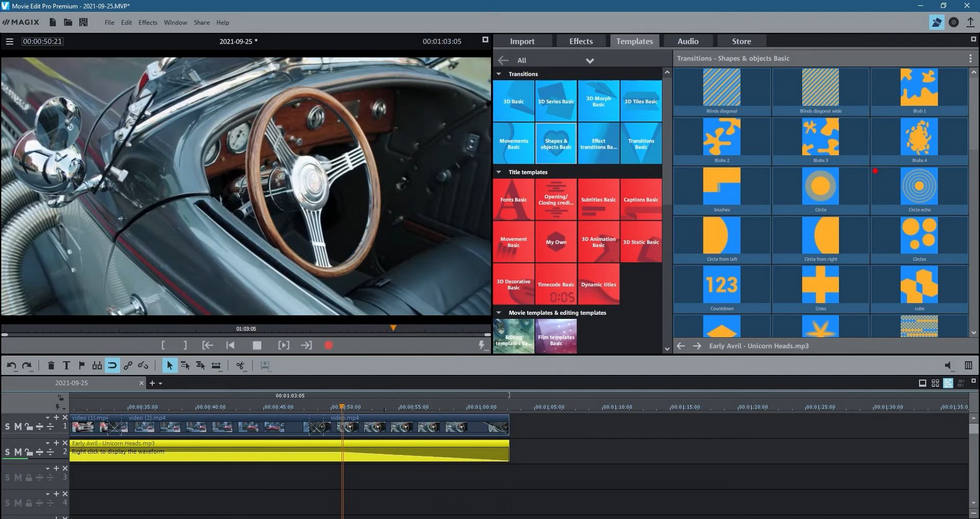Click the minus button above track 2
Image resolution: width=980 pixels, height=519 pixels.
[48, 443]
